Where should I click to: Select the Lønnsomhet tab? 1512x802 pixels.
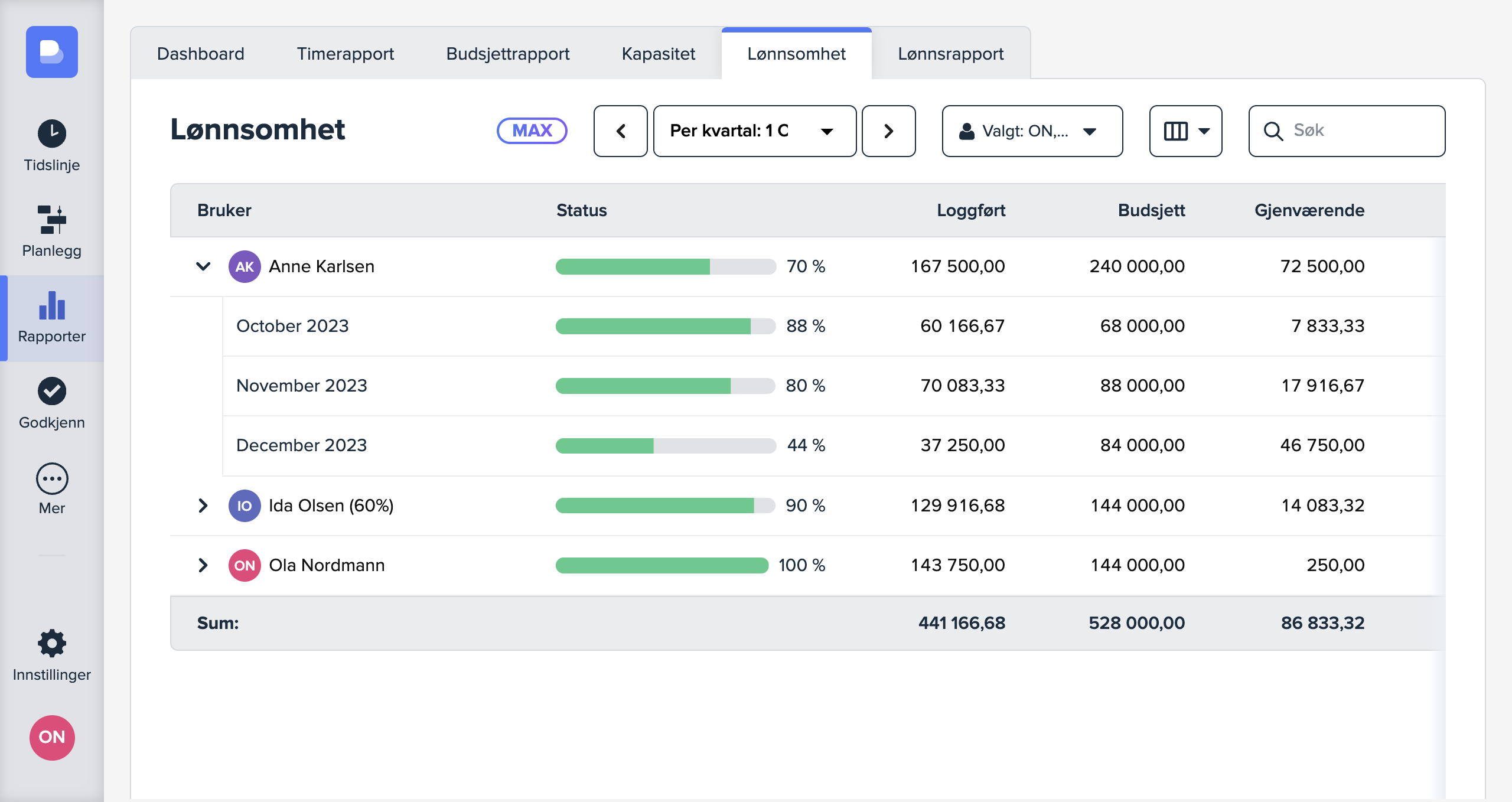tap(796, 54)
